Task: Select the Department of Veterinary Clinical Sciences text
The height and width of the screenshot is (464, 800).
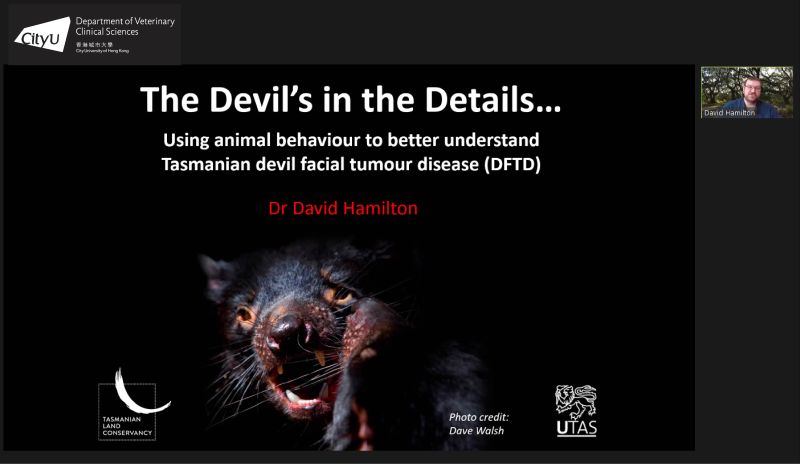Action: click(122, 24)
